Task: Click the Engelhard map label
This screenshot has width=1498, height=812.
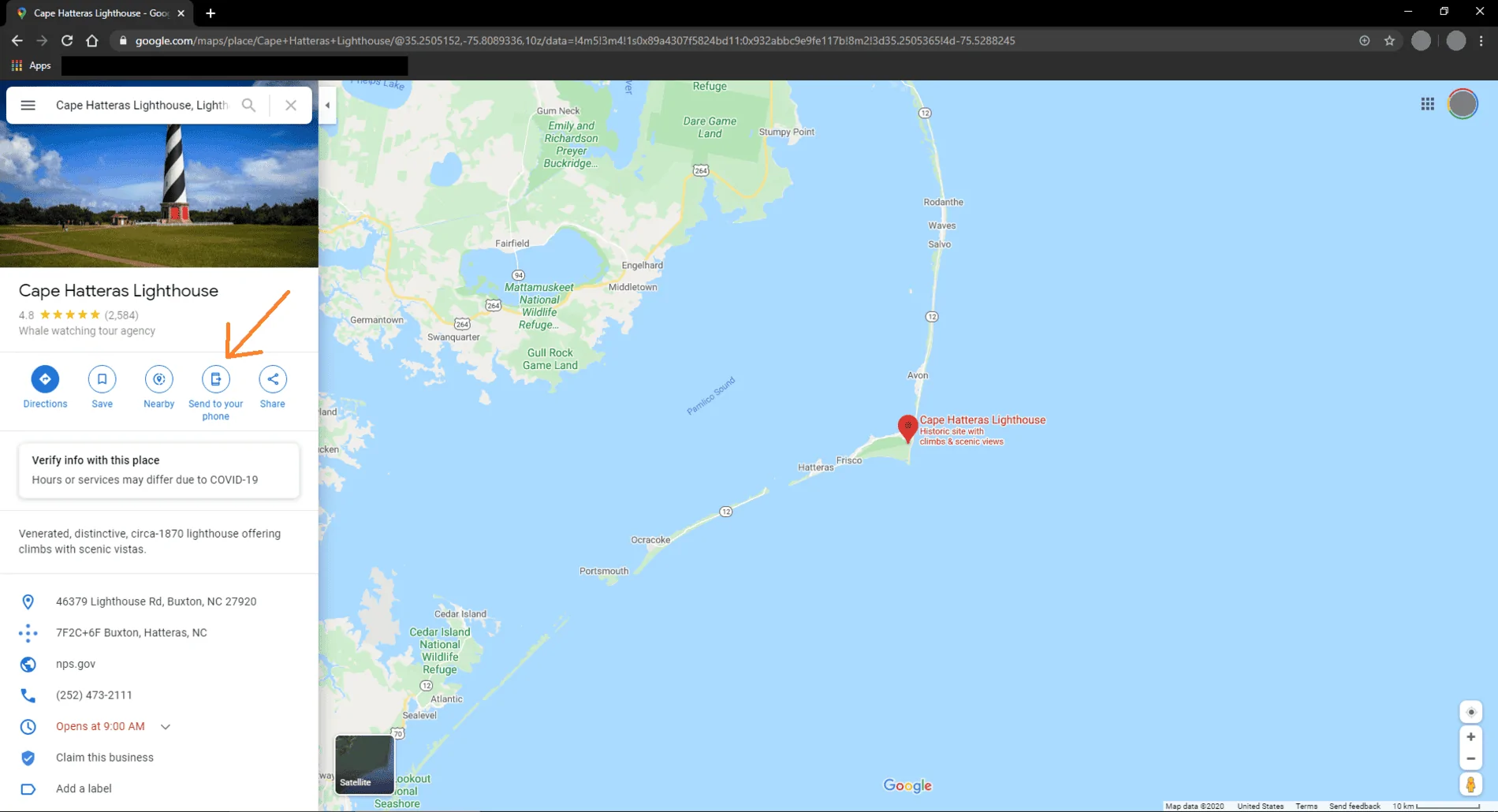Action: (x=642, y=265)
